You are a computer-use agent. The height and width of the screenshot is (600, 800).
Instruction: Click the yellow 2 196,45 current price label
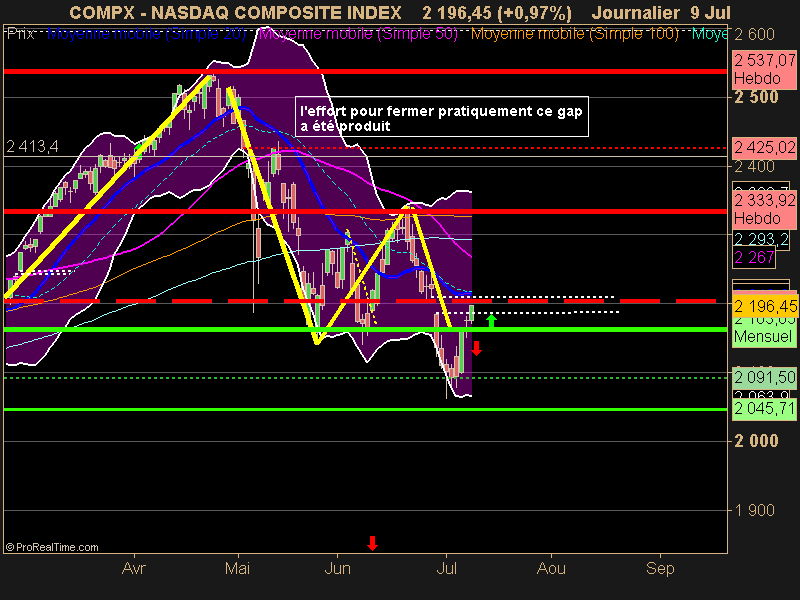point(764,306)
